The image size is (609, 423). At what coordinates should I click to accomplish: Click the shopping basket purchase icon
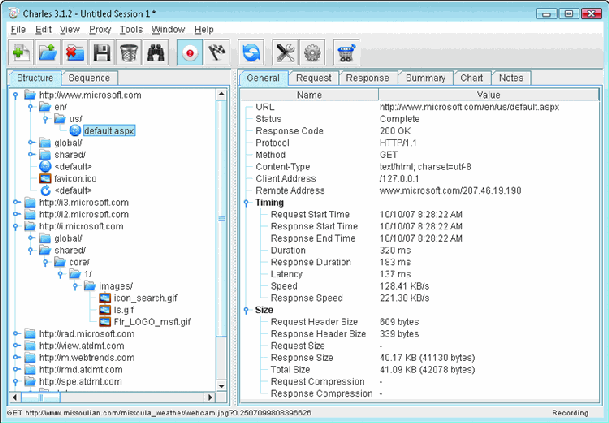coord(346,52)
